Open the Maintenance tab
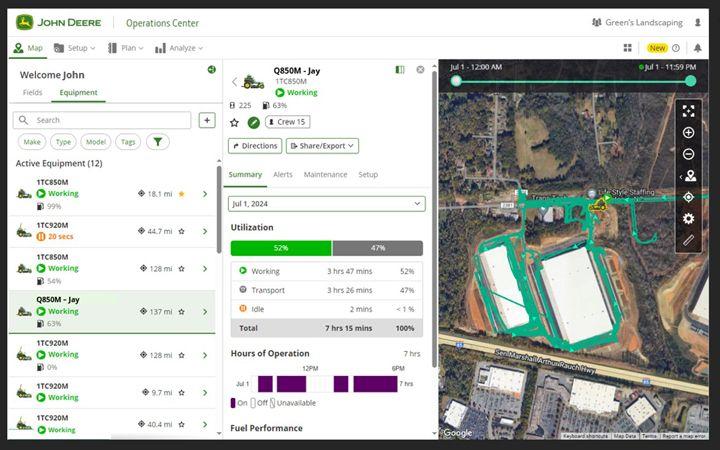This screenshot has width=720, height=450. point(326,174)
